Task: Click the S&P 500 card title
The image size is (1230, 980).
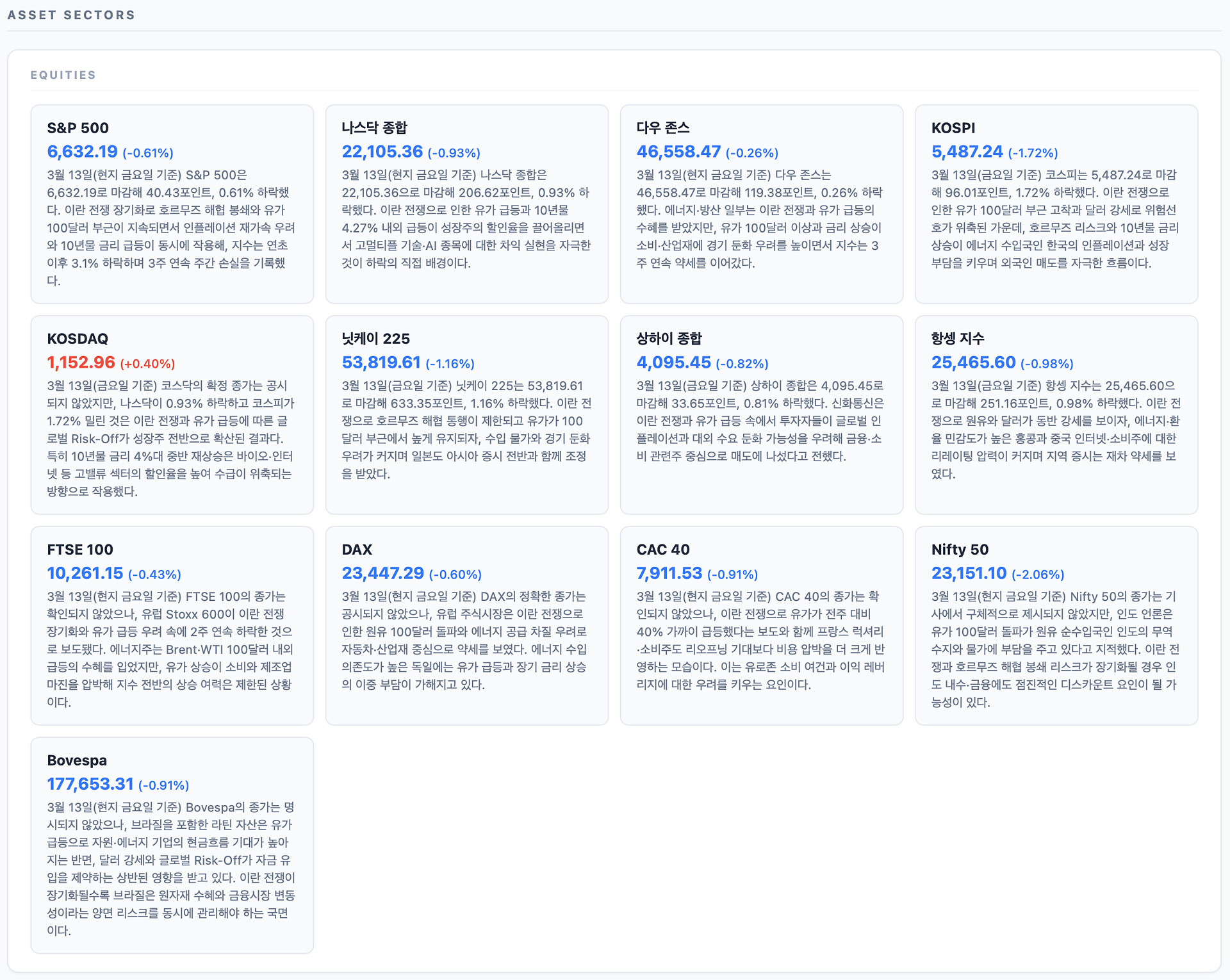Action: [78, 128]
